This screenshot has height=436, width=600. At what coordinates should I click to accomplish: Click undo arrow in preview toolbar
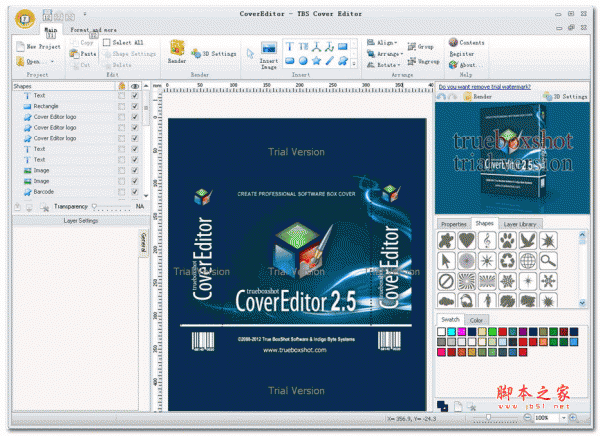[x=441, y=97]
